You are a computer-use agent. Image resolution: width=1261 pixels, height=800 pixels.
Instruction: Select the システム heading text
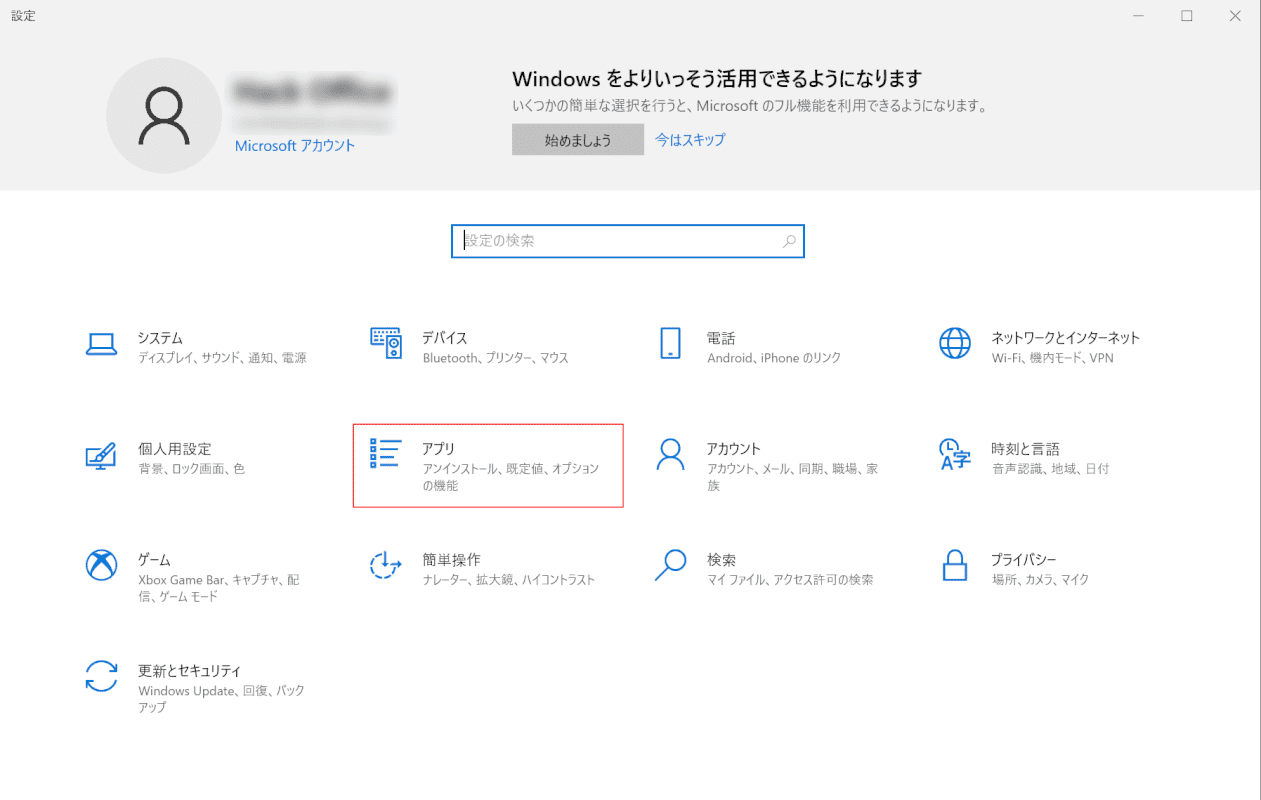click(x=160, y=338)
